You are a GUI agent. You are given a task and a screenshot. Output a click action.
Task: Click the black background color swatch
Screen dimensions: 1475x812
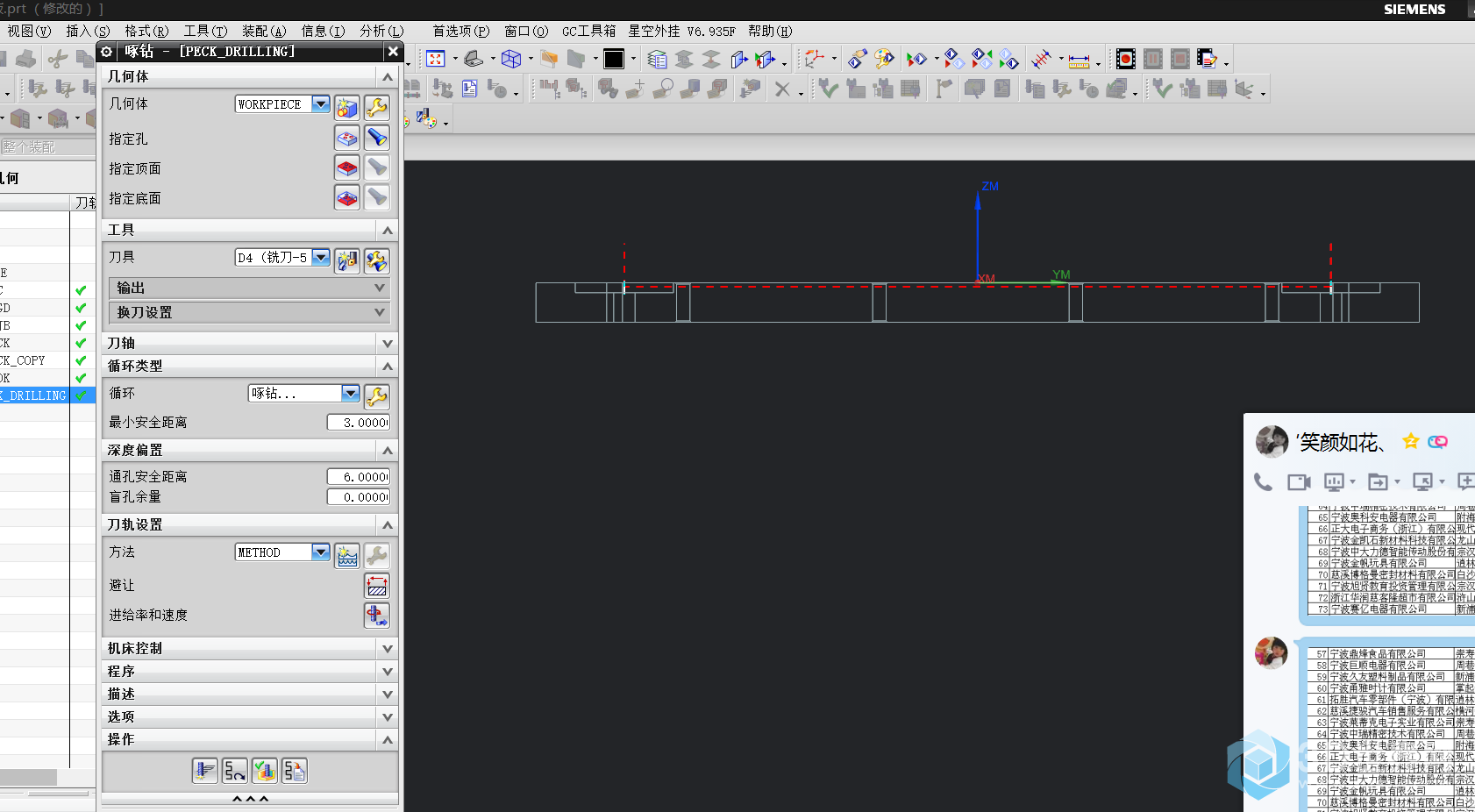coord(614,59)
